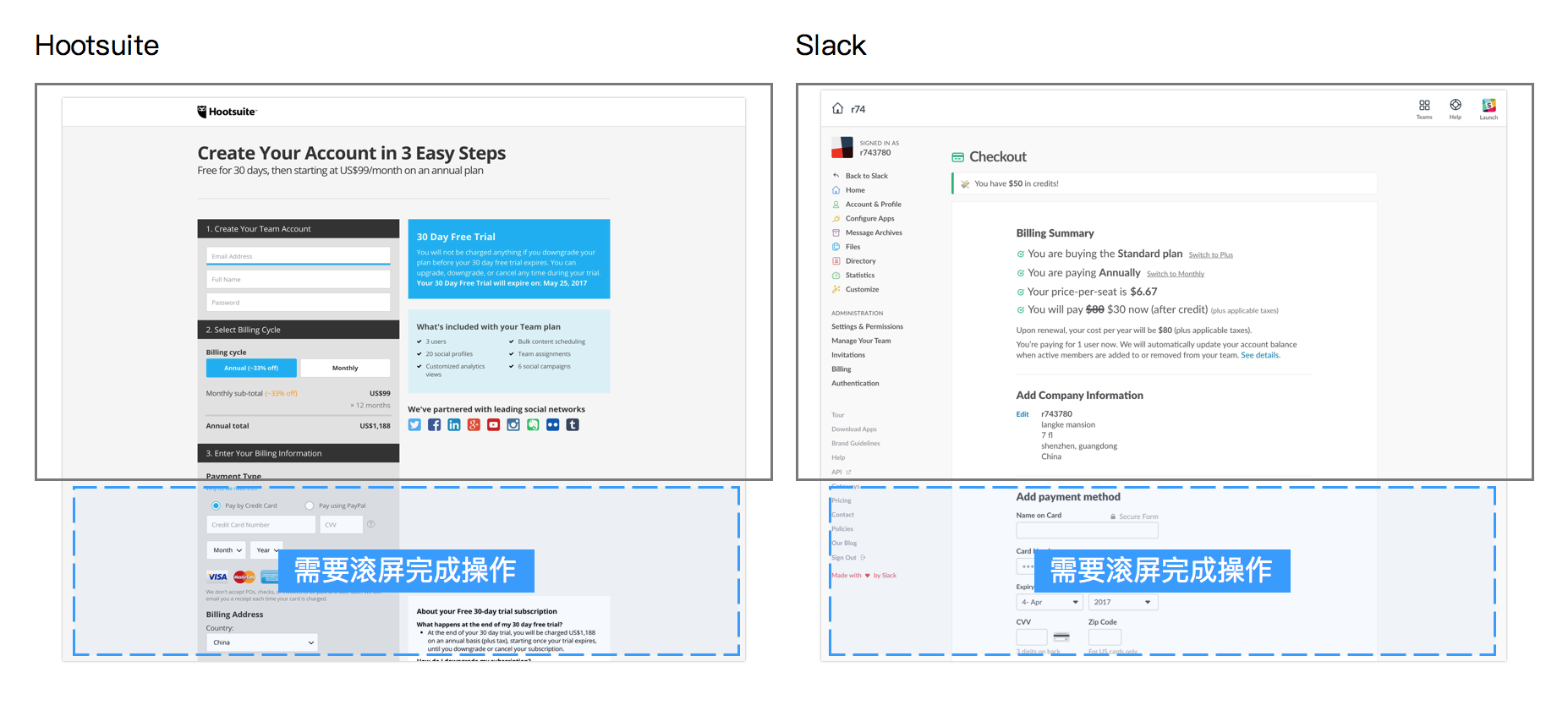Click the Slack home icon beside r74
The width and height of the screenshot is (1568, 705).
click(837, 108)
